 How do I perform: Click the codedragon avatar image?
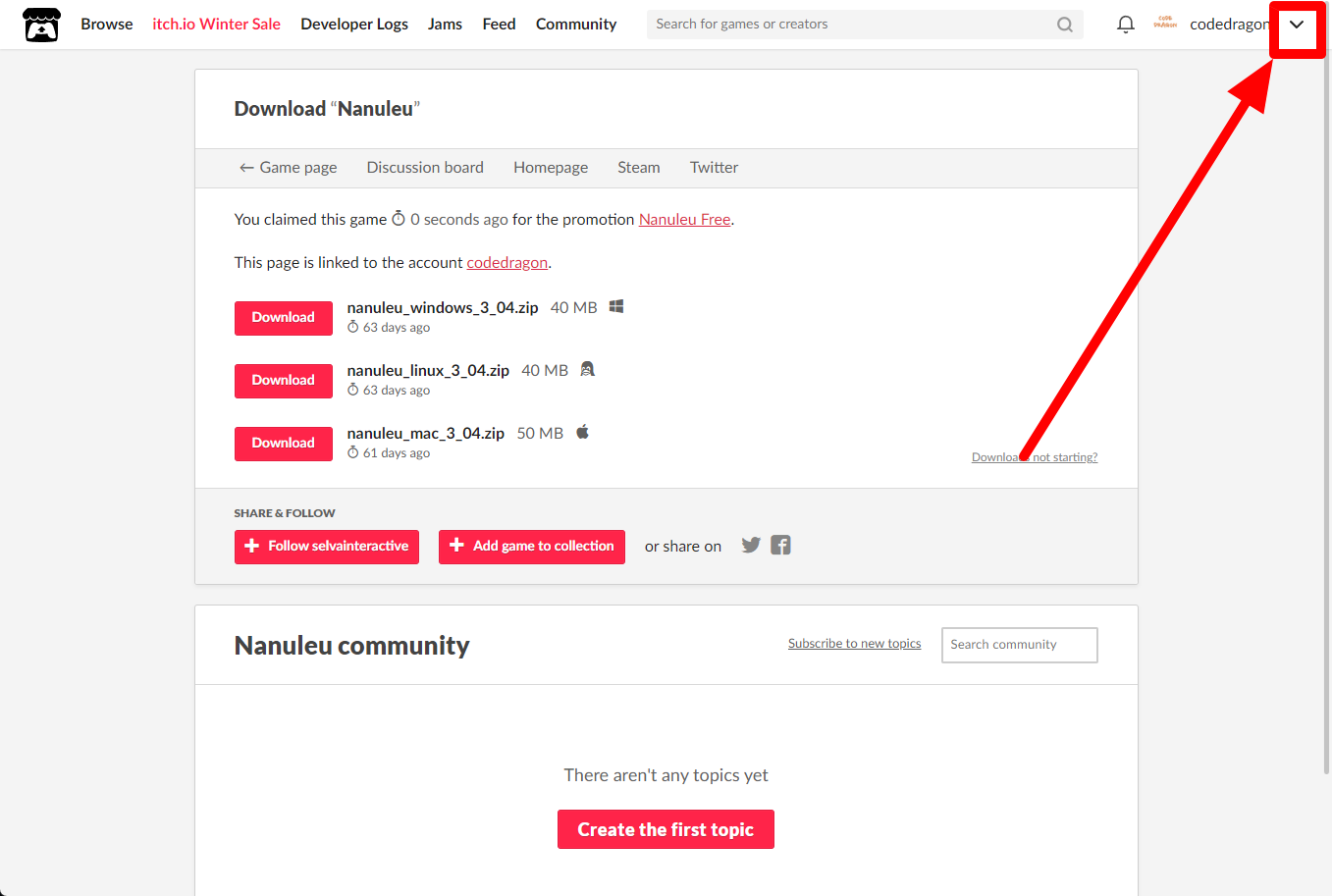click(x=1165, y=24)
